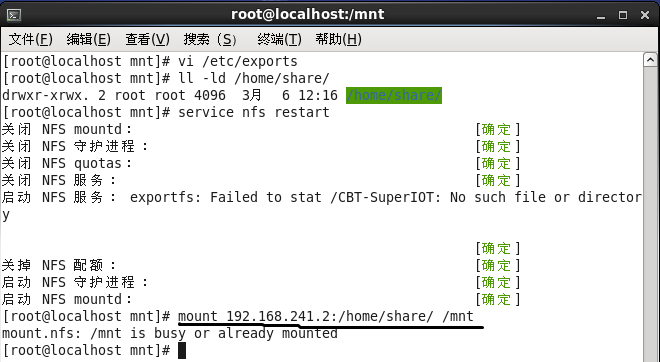Click the 'll -ld /home/share/' command
The width and height of the screenshot is (660, 362).
[254, 78]
